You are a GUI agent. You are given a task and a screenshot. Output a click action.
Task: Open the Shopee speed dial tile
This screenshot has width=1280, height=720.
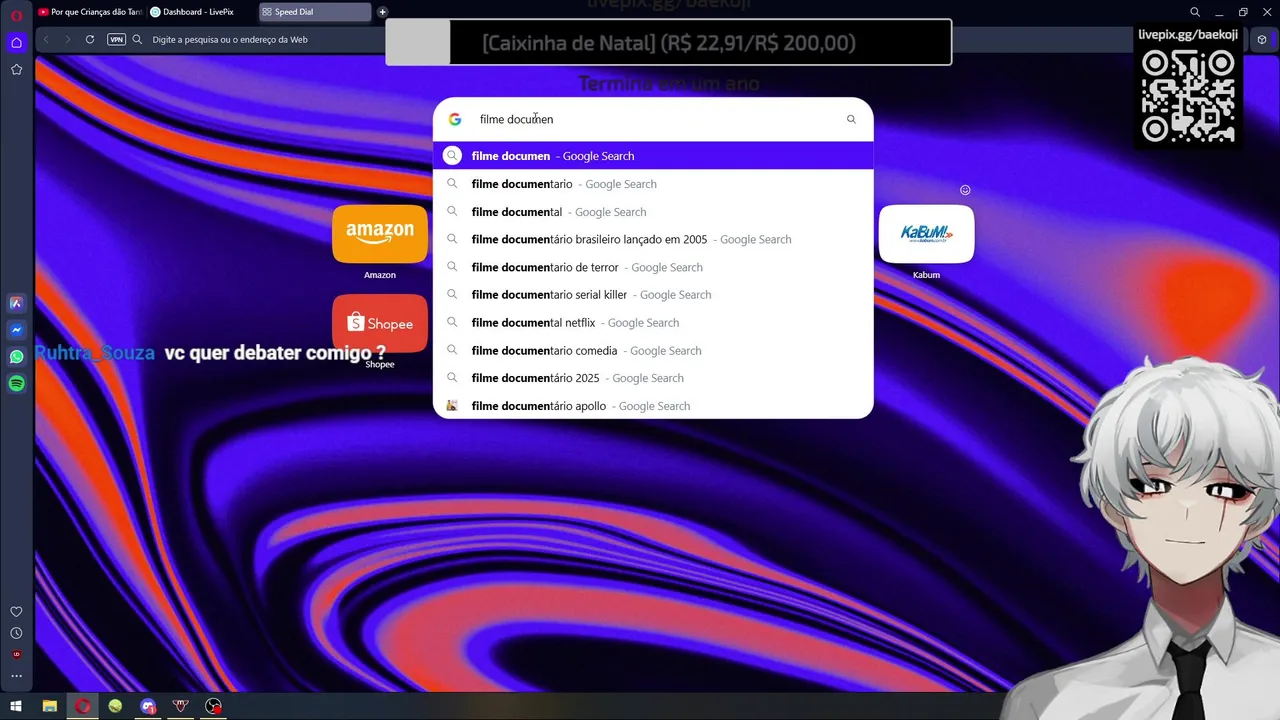point(380,323)
